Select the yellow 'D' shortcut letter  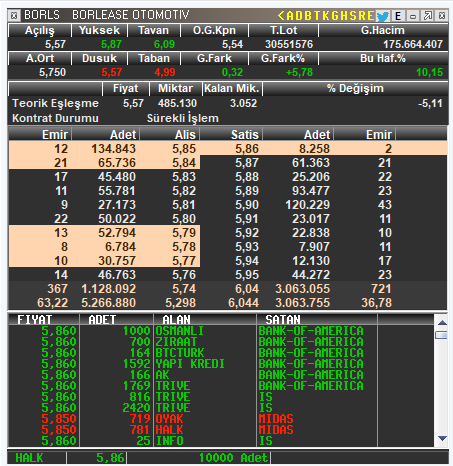coord(299,15)
